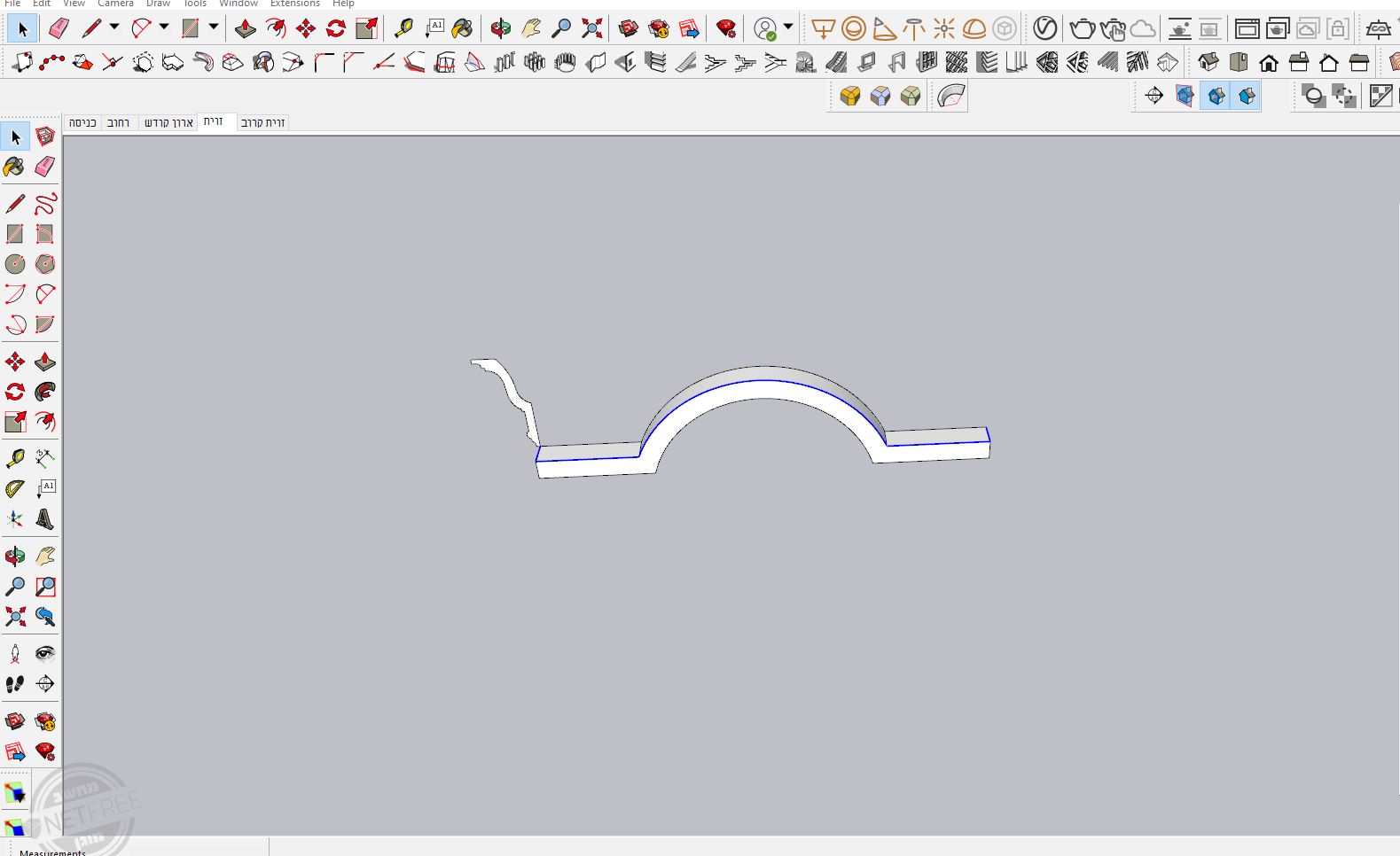Toggle Display Section Fill
Viewport: 1400px width, 856px height.
pyautogui.click(x=1247, y=96)
